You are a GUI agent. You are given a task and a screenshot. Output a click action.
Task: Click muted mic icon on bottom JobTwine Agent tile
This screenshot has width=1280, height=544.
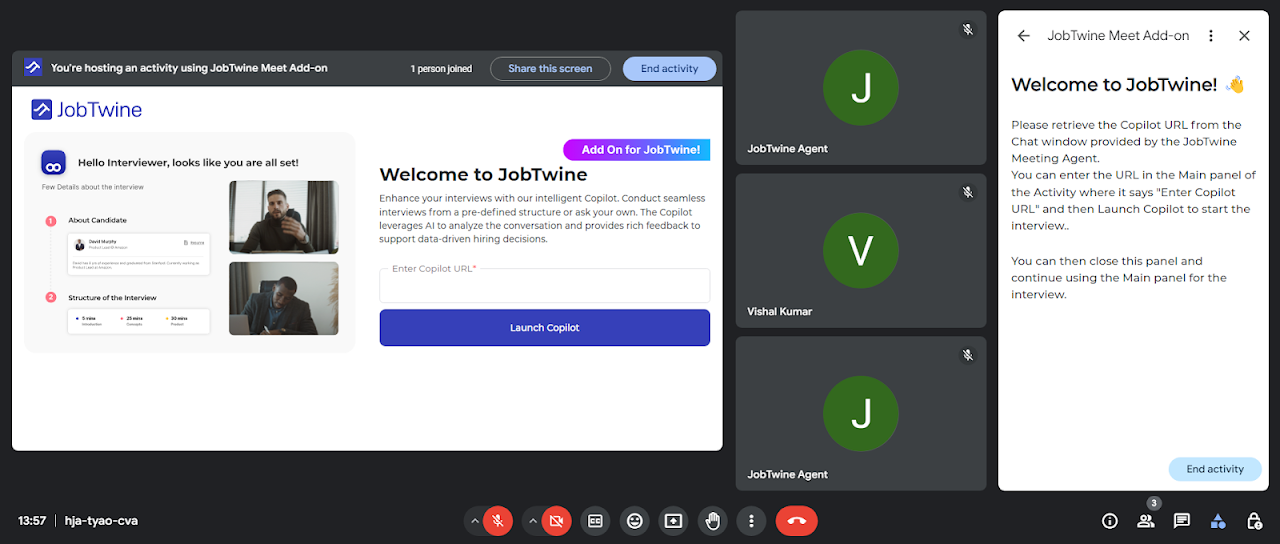tap(967, 354)
